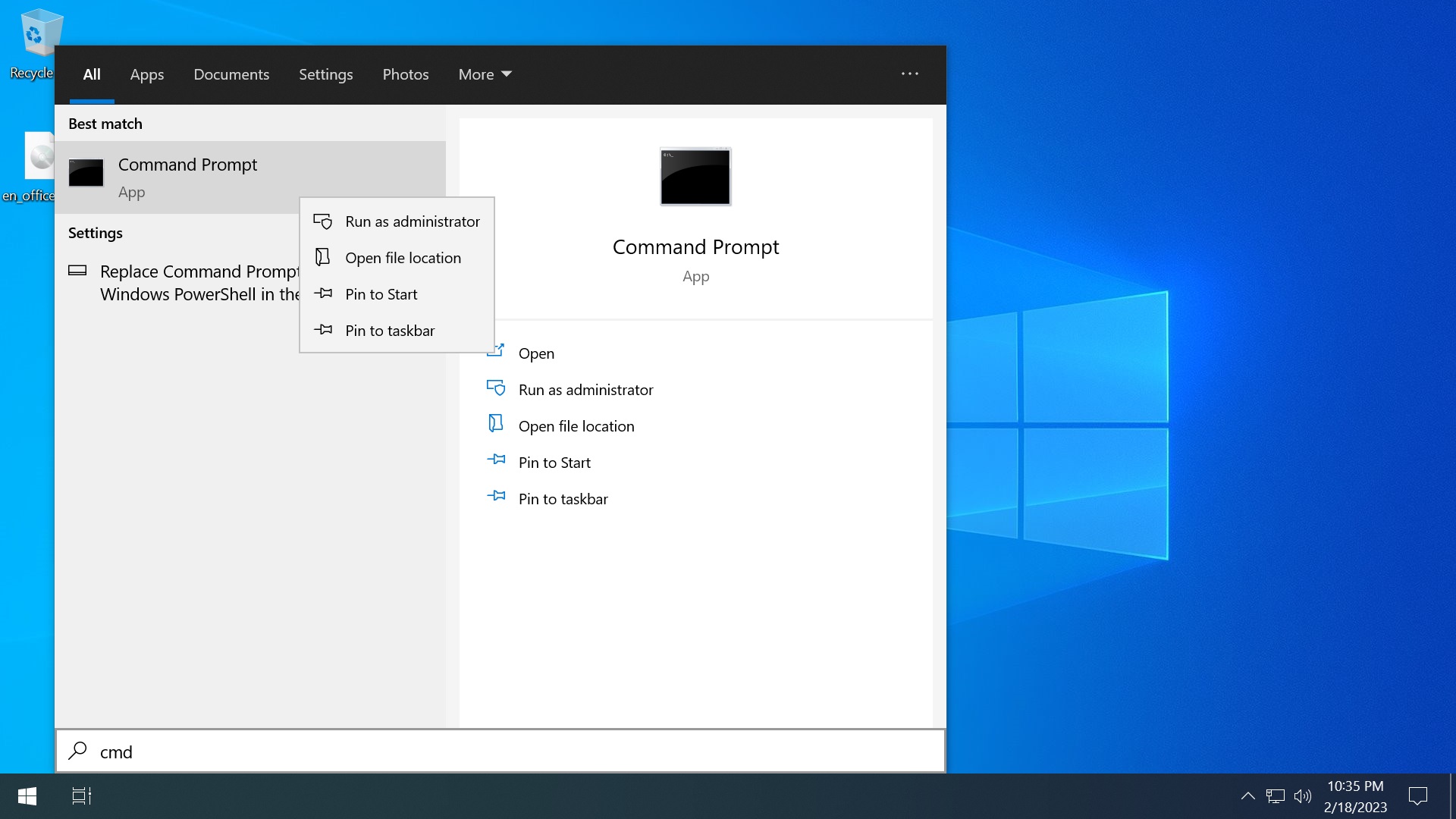Switch to the Photos search tab
Screen dimensions: 1456x819
point(406,74)
